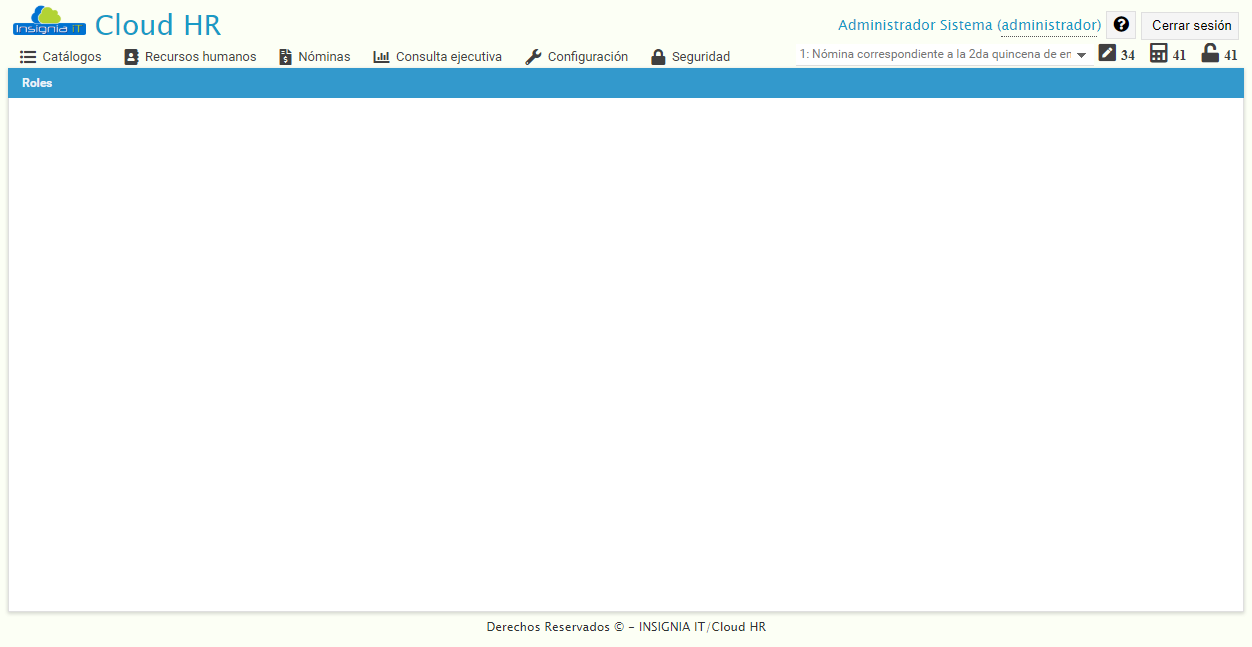Click the pencil edit icon showing 34

click(x=1106, y=54)
